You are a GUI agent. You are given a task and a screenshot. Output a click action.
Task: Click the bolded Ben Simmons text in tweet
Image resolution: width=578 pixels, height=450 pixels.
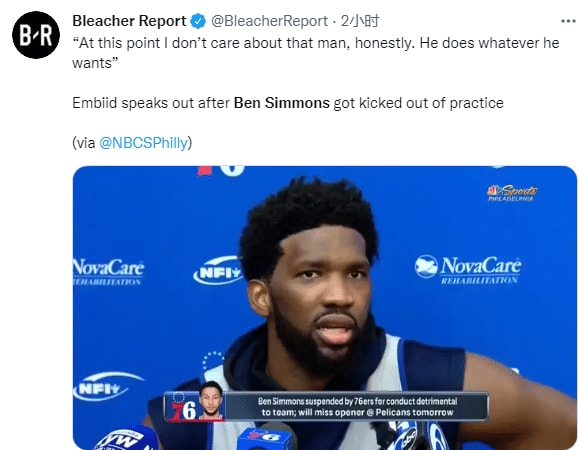coord(282,103)
